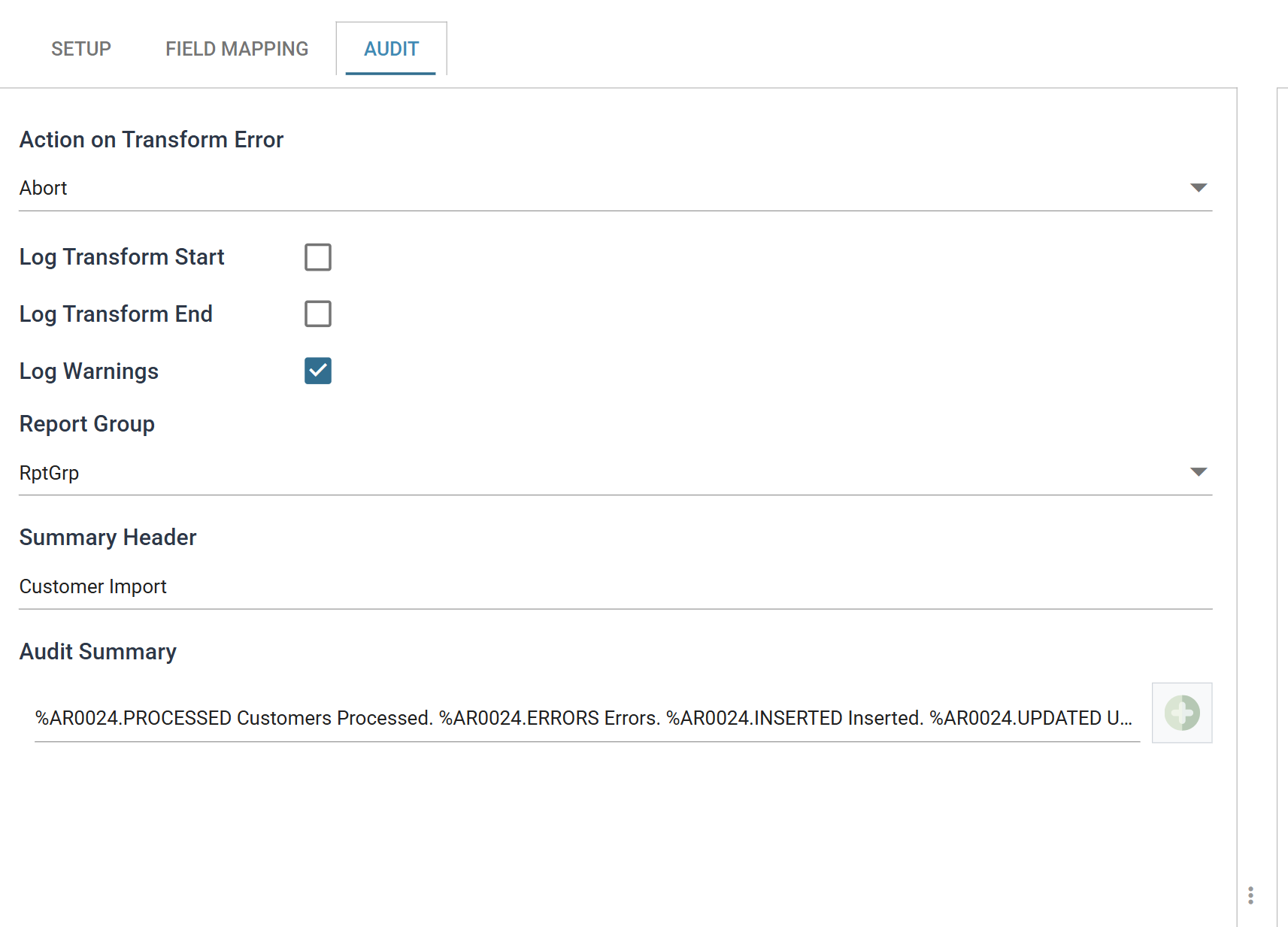1288x927 pixels.
Task: Click the Summary Header label
Action: (108, 538)
